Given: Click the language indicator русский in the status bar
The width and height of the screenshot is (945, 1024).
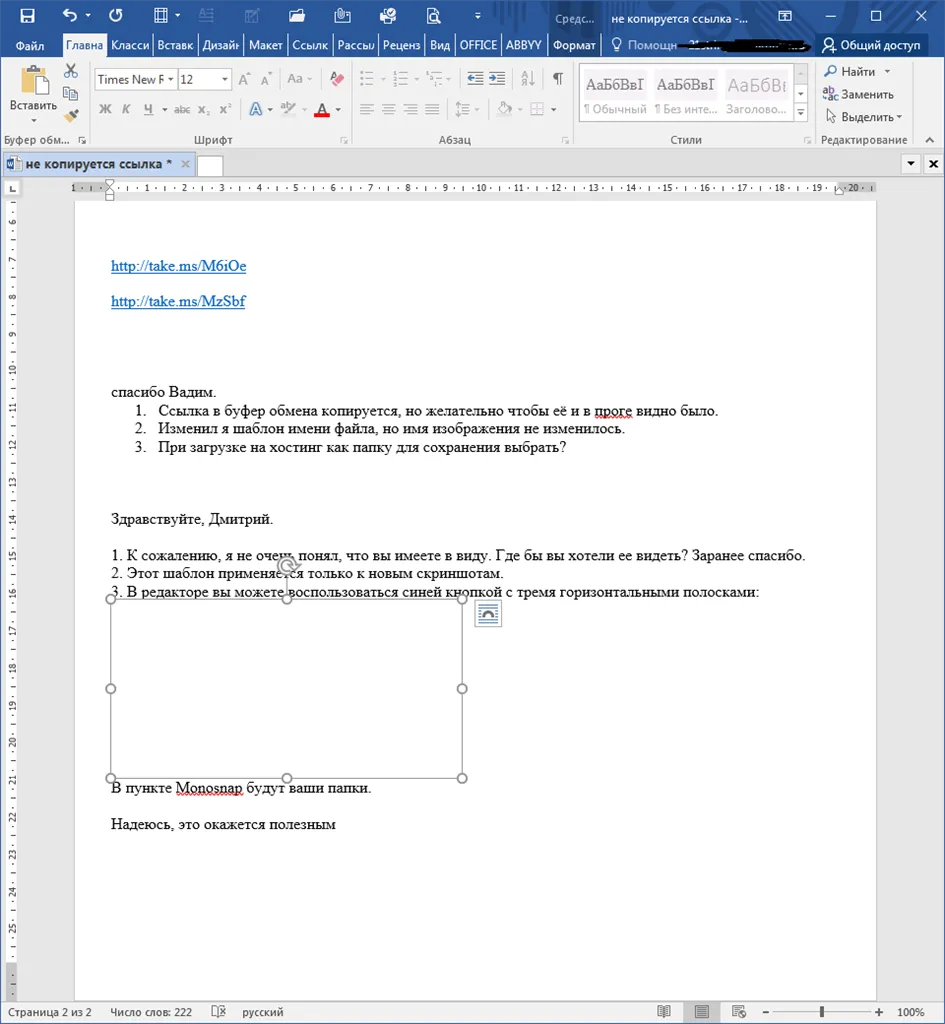Looking at the screenshot, I should (263, 1012).
